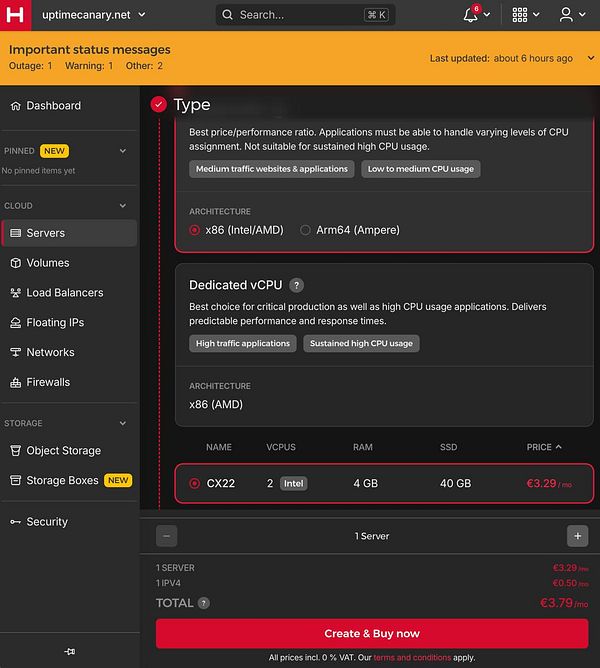
Task: Click the search magnifier icon
Action: 228,15
